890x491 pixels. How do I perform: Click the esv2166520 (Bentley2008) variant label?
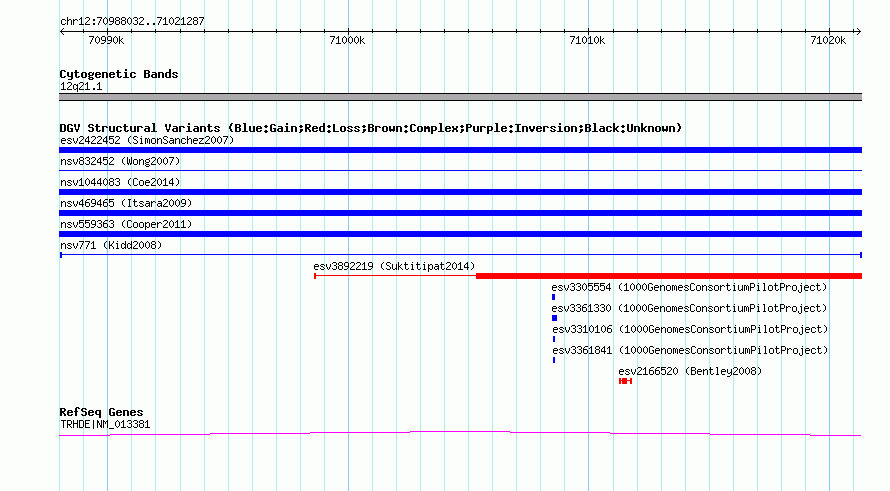click(x=690, y=371)
